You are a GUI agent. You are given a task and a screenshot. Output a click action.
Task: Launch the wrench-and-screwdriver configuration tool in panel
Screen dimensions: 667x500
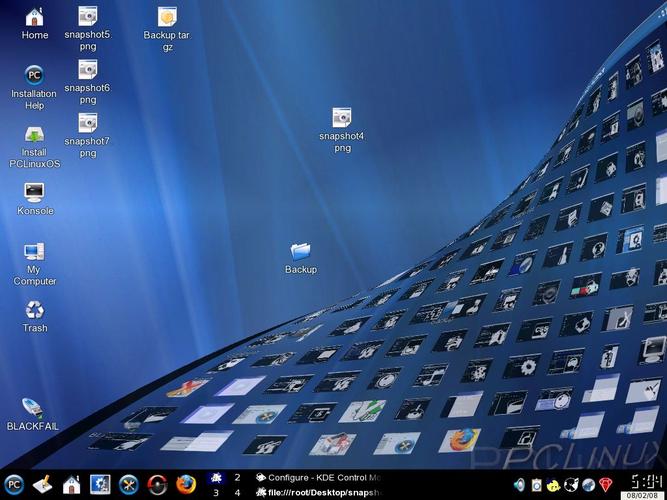click(128, 485)
